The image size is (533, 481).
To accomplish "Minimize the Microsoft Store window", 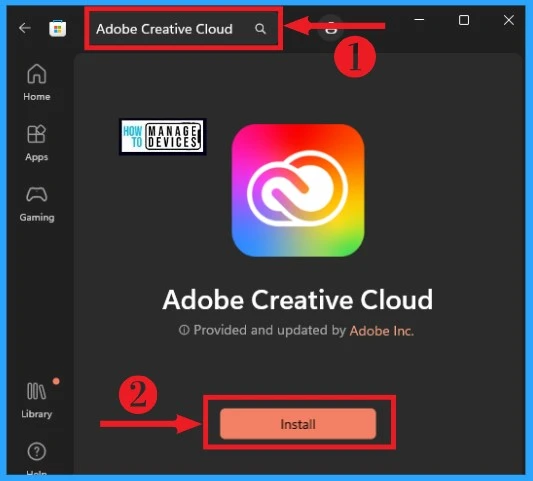I will [x=419, y=20].
